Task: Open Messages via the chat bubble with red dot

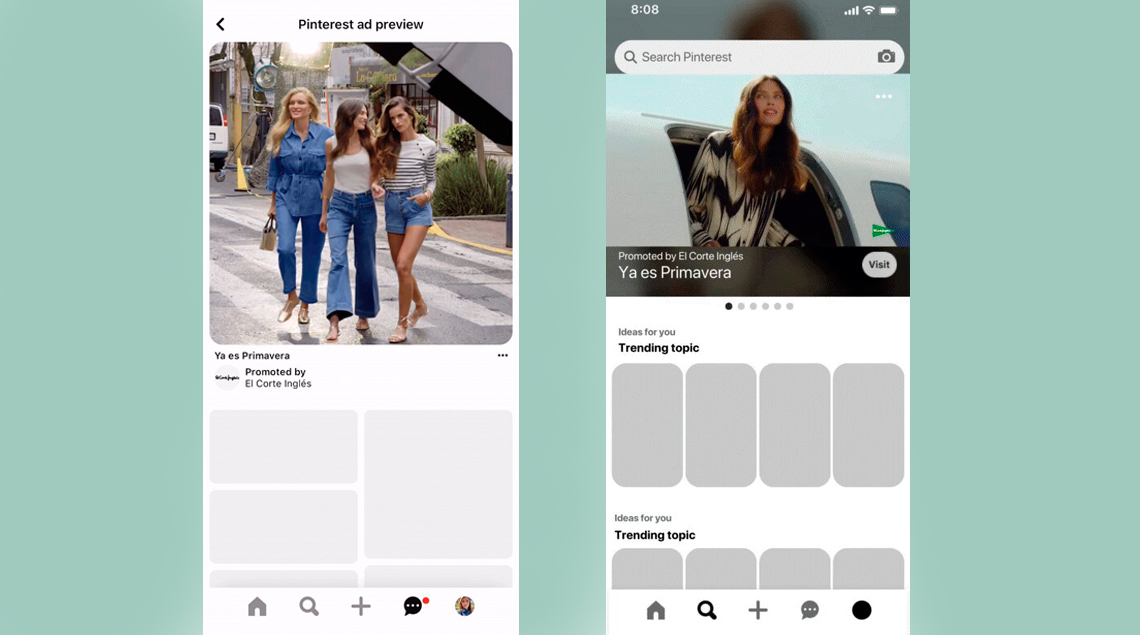Action: [413, 606]
